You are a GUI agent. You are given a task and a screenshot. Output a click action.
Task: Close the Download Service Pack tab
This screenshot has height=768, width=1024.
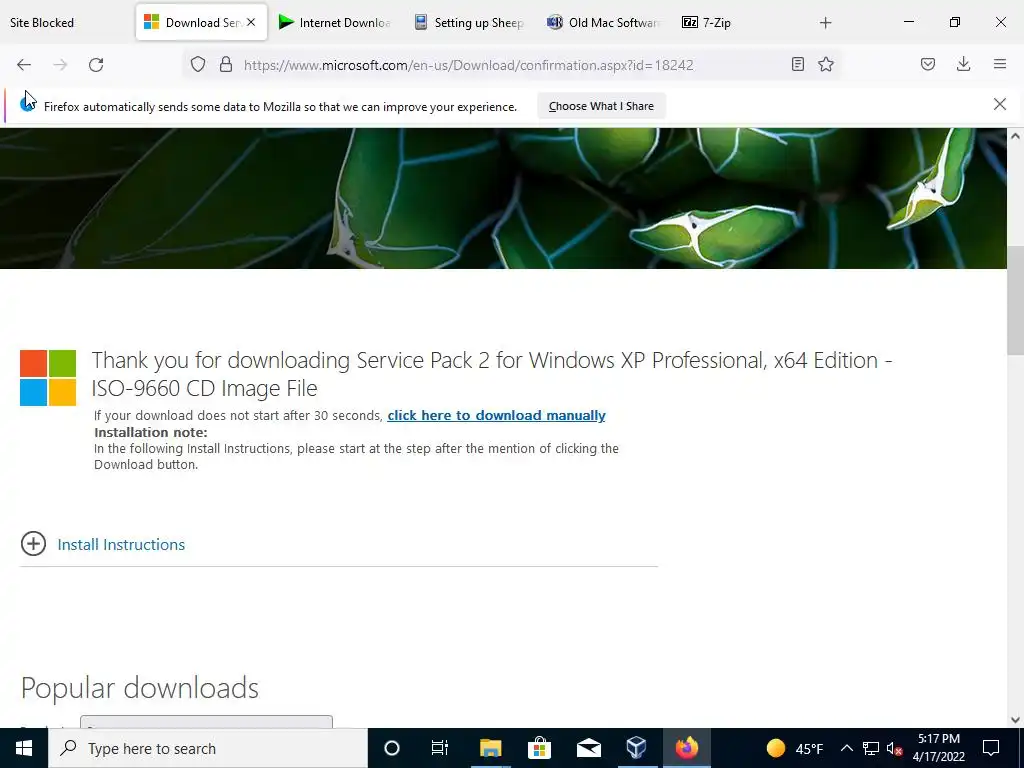coord(251,22)
